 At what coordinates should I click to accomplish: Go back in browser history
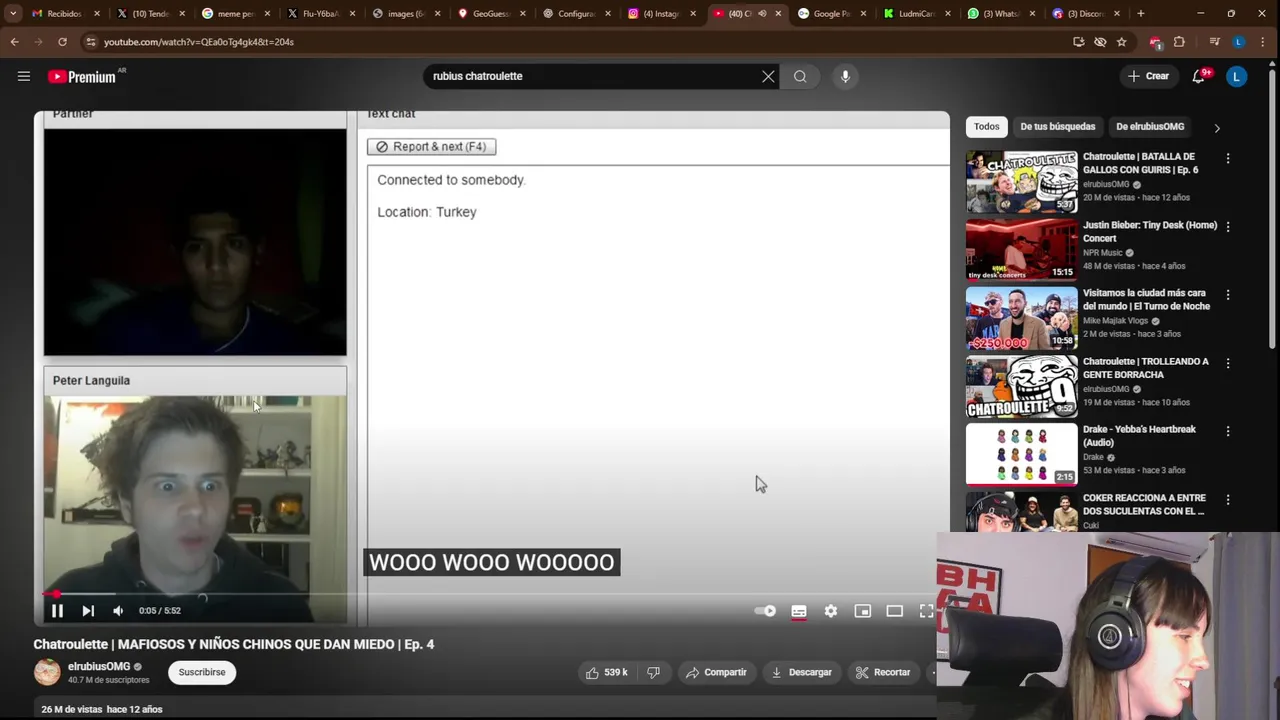[14, 42]
